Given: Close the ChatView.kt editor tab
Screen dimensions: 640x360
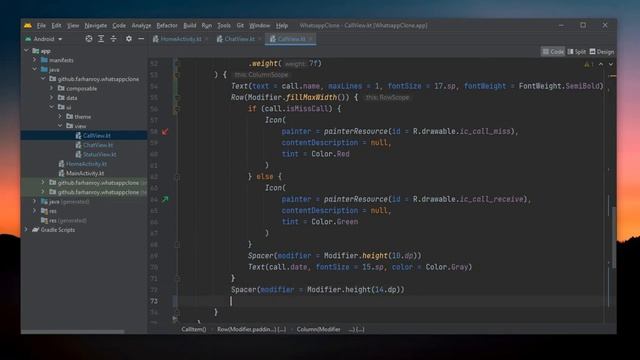Looking at the screenshot, I should [260, 39].
